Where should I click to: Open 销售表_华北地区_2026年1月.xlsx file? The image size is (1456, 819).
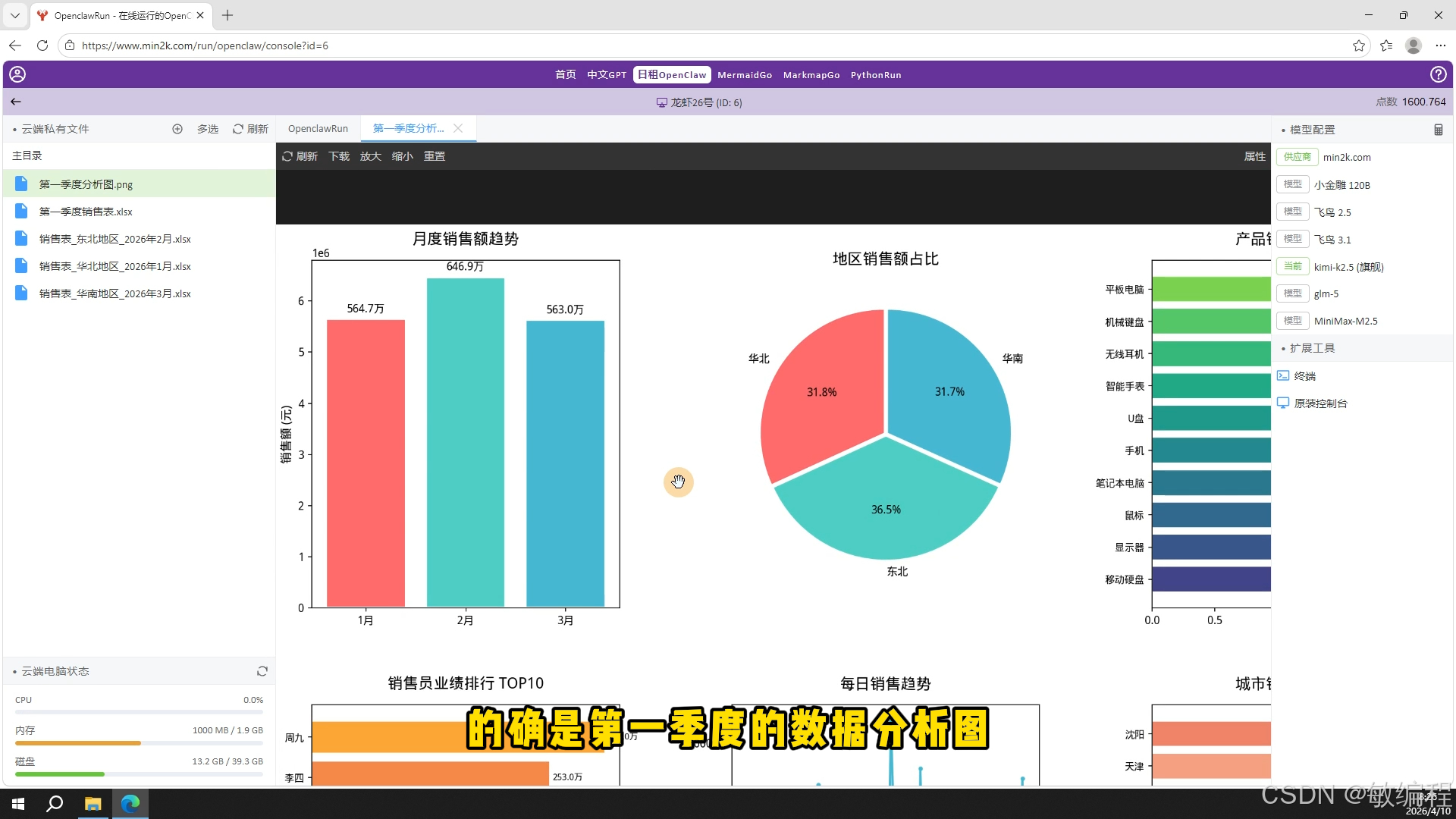(114, 265)
